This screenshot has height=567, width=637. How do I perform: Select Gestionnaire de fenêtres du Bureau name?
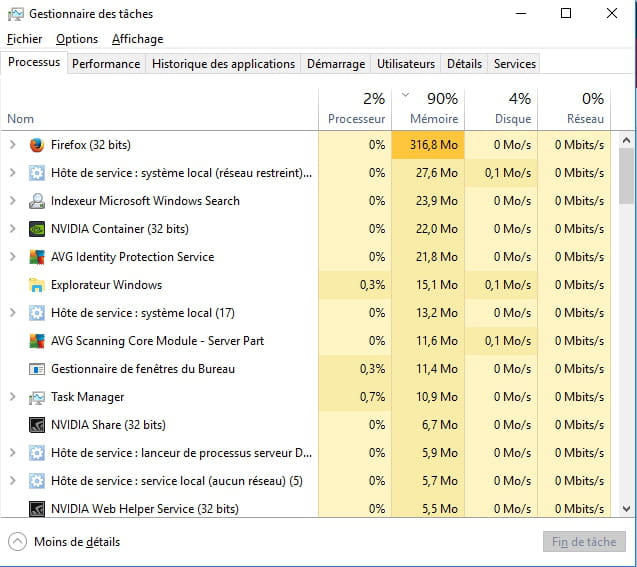point(143,369)
